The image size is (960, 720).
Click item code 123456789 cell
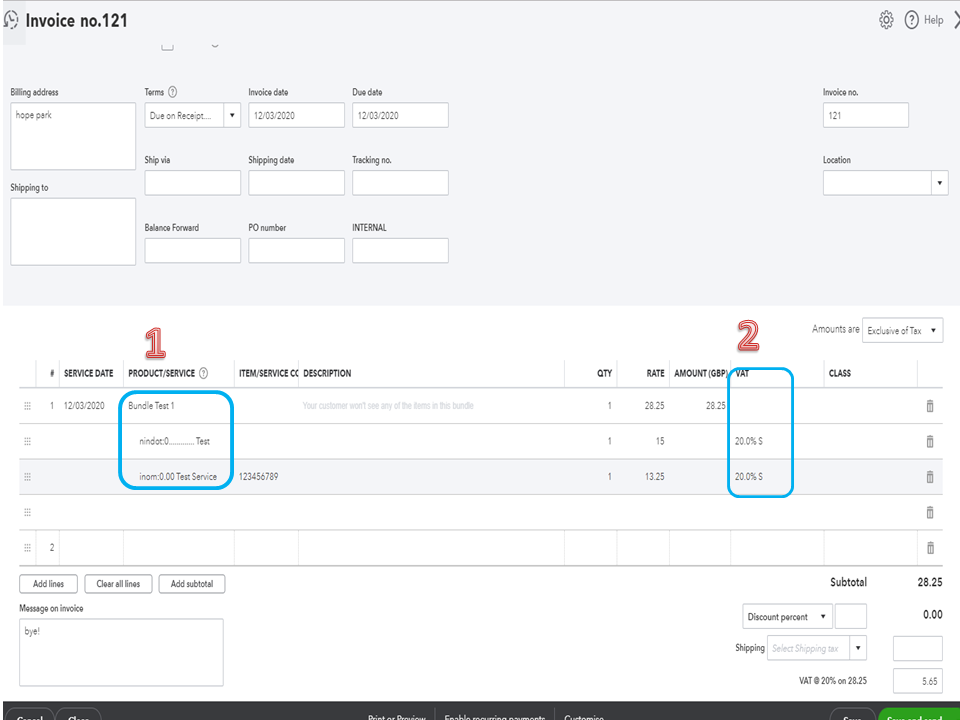(266, 476)
